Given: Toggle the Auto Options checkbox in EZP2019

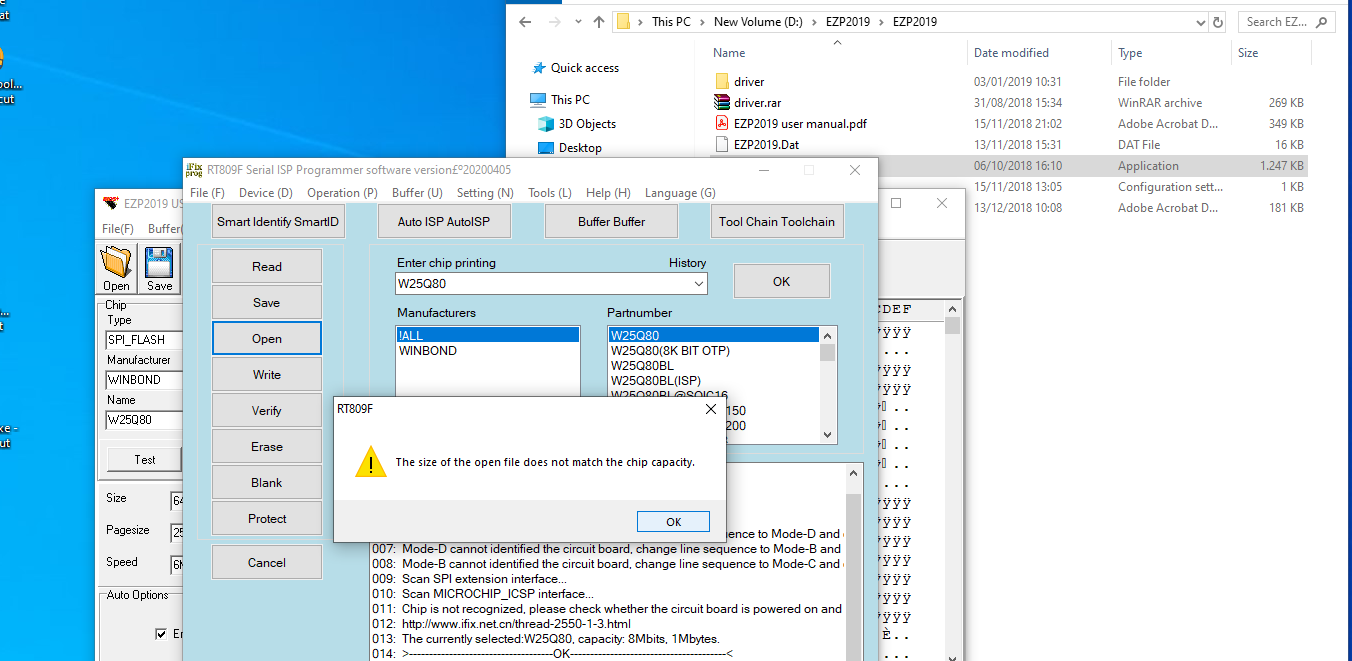Looking at the screenshot, I should tap(160, 633).
